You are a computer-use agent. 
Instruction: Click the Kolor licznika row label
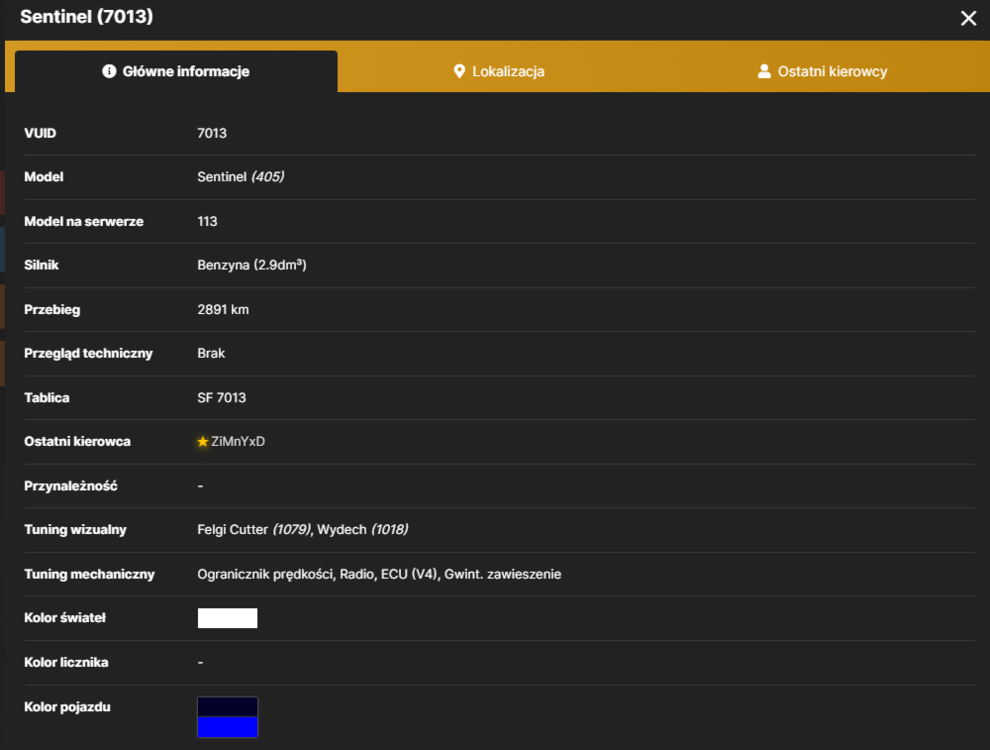coord(66,662)
